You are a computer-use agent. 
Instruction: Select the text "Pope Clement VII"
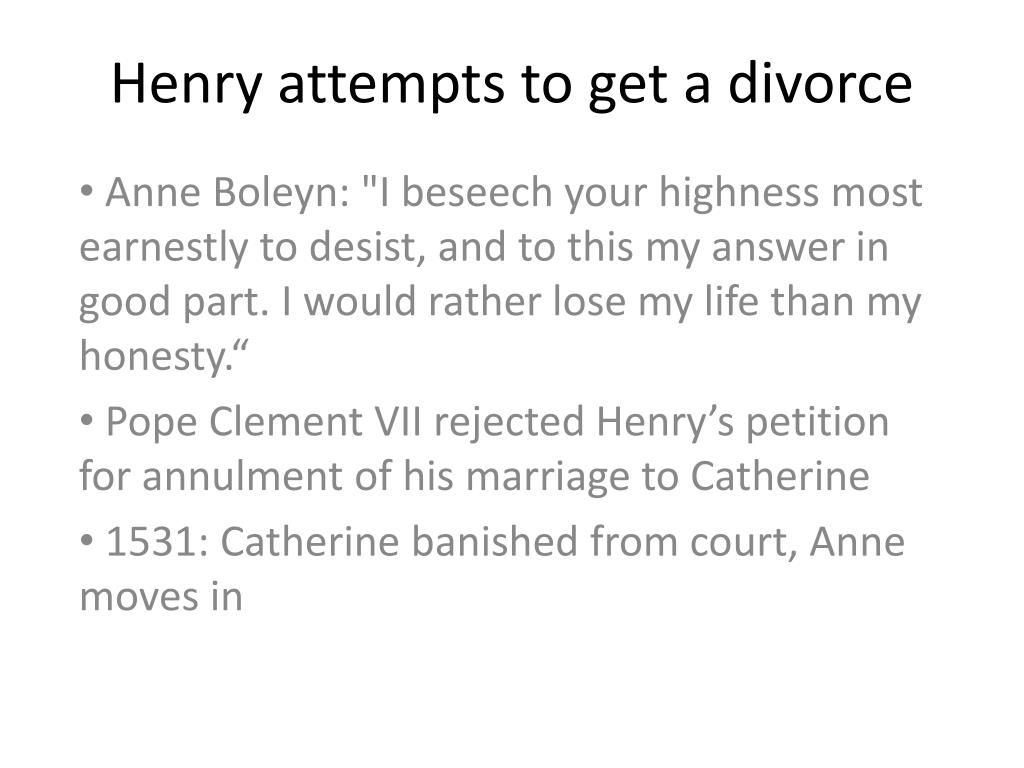tap(264, 423)
